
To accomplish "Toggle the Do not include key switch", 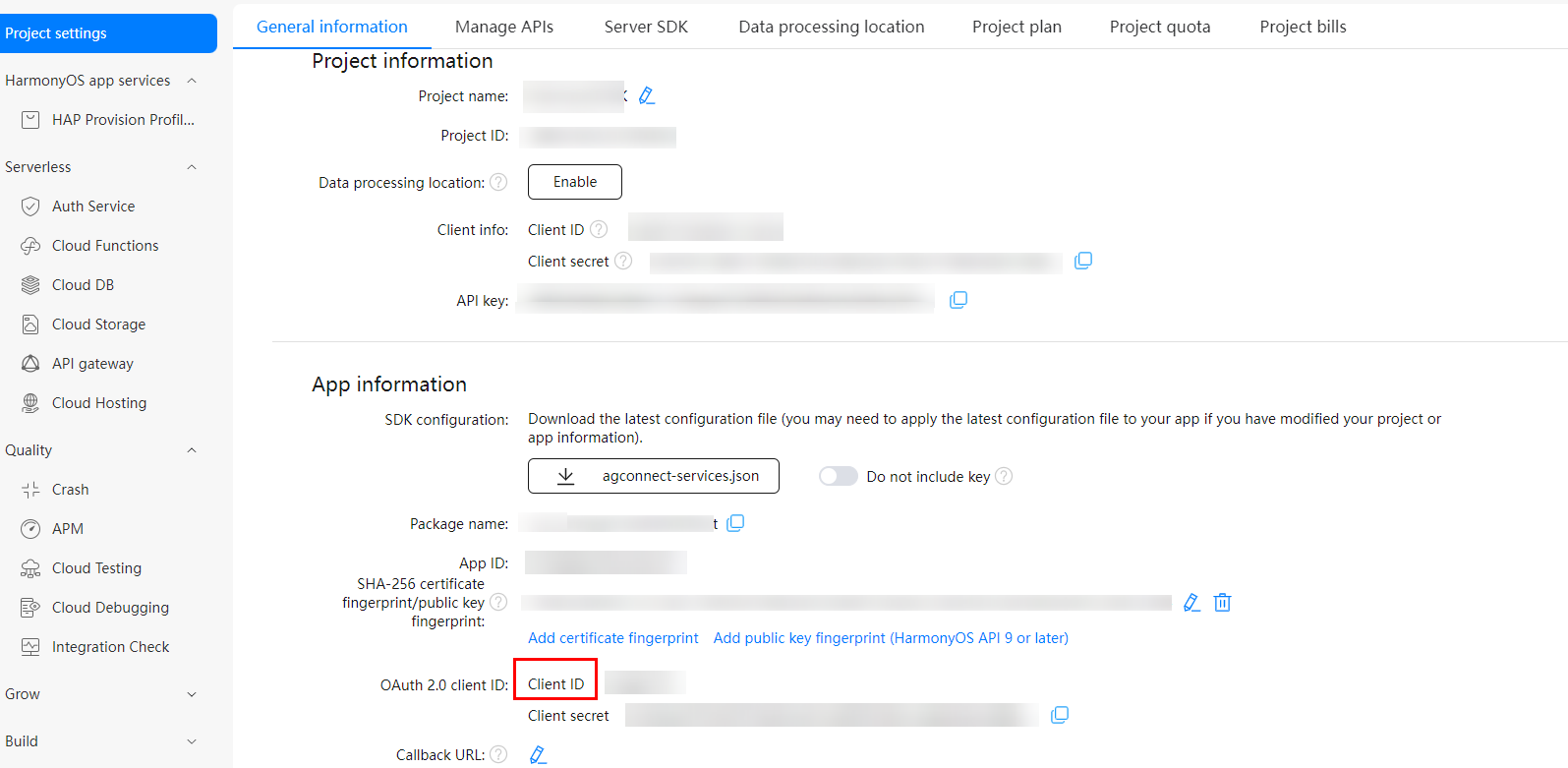I will 839,476.
